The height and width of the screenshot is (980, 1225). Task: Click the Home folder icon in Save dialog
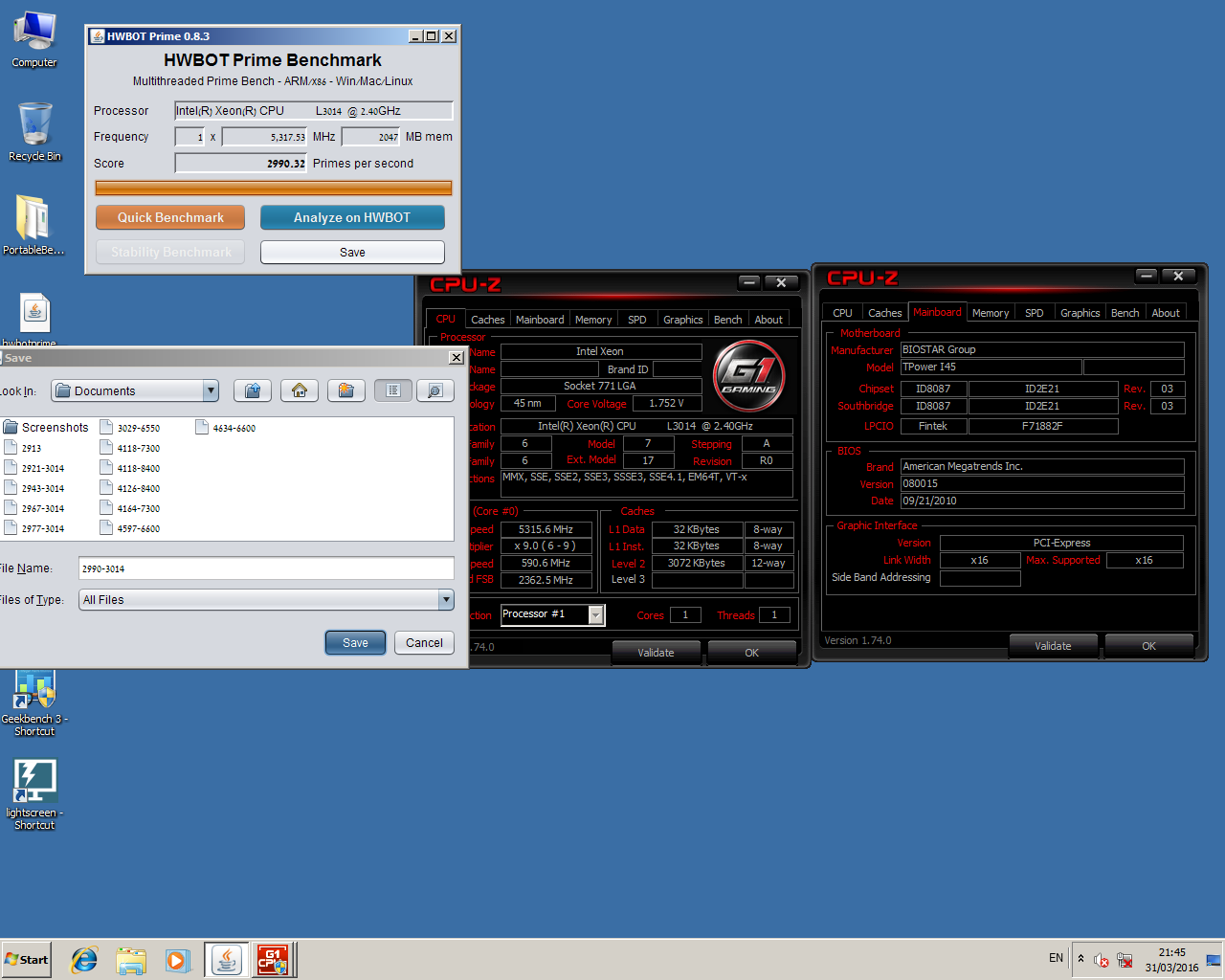pyautogui.click(x=300, y=390)
